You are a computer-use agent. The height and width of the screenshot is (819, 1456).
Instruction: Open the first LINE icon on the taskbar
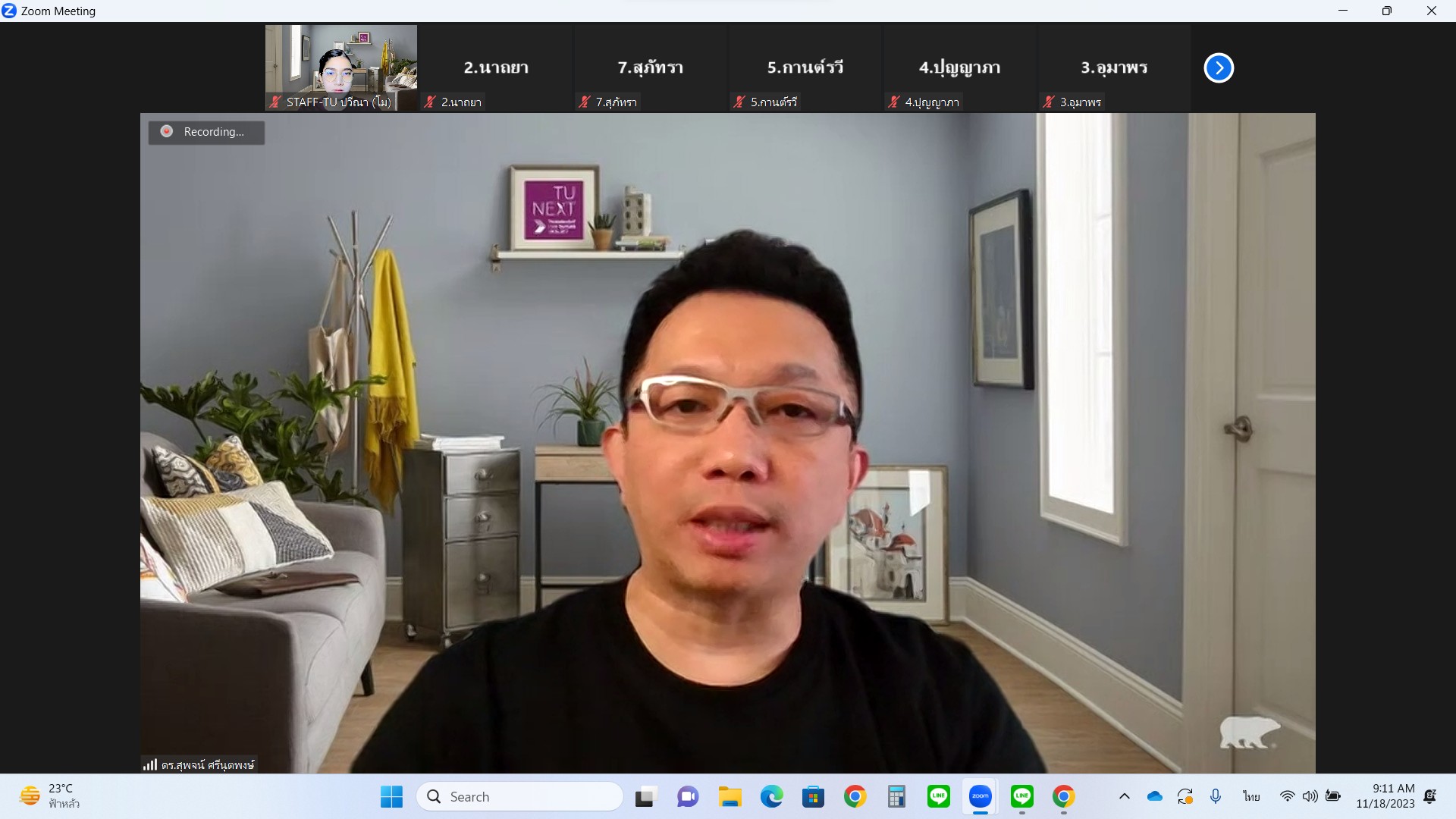click(939, 797)
